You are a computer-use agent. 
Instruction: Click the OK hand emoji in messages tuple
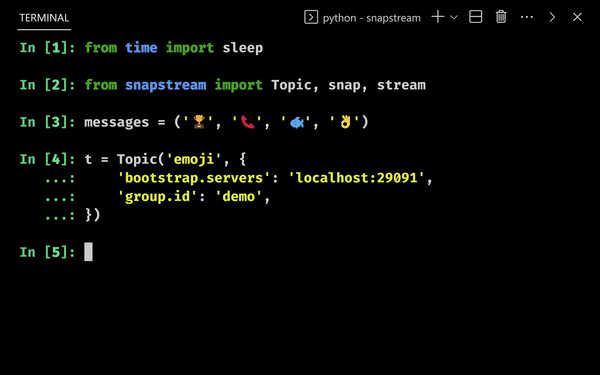(x=346, y=122)
